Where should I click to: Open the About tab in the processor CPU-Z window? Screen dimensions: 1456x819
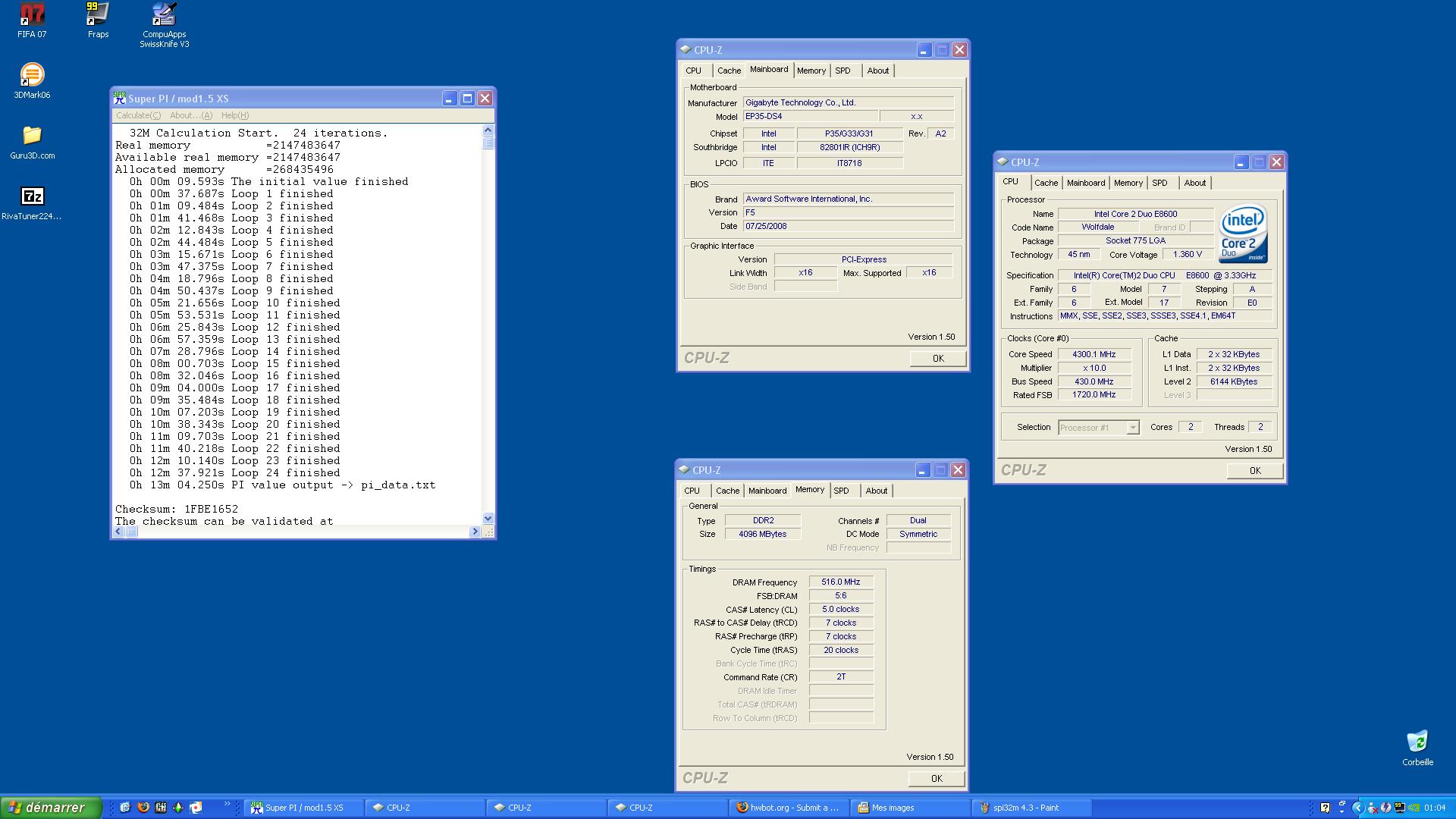point(1194,183)
